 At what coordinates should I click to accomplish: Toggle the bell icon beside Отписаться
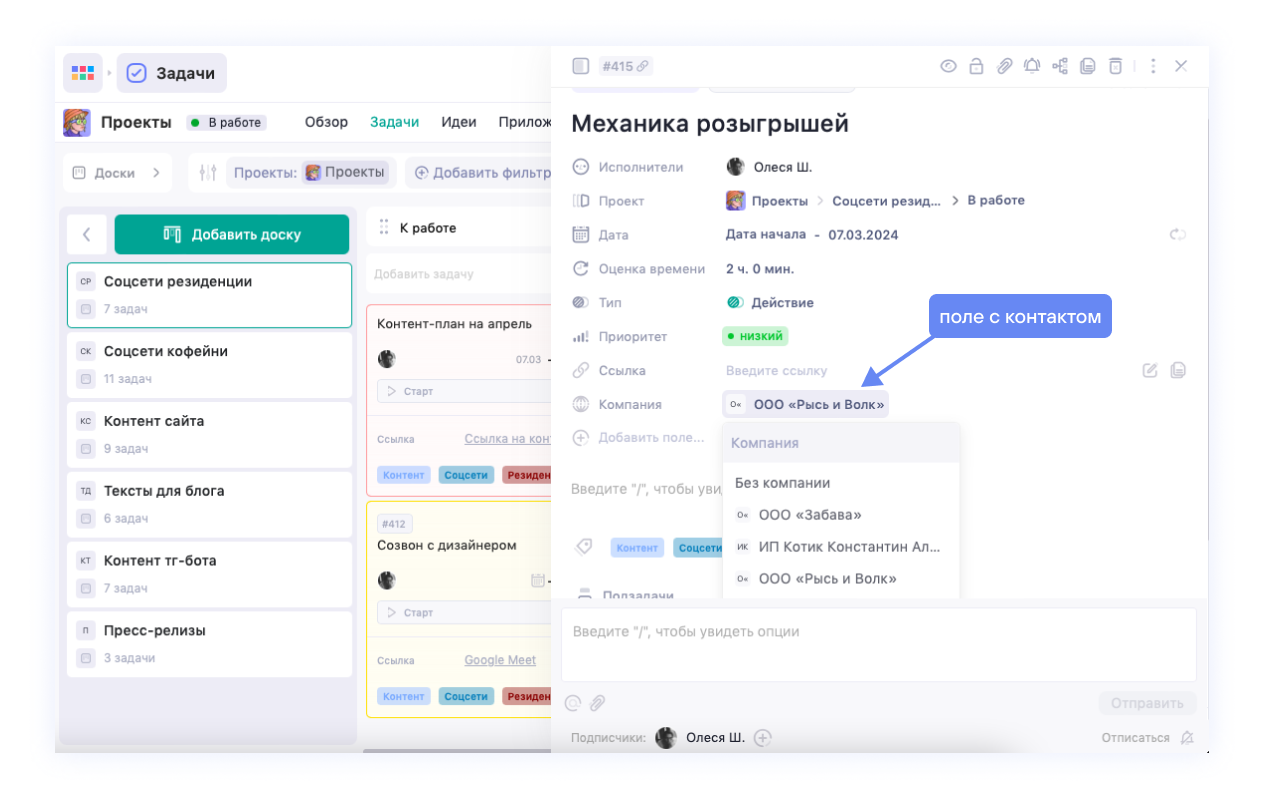(x=1187, y=738)
